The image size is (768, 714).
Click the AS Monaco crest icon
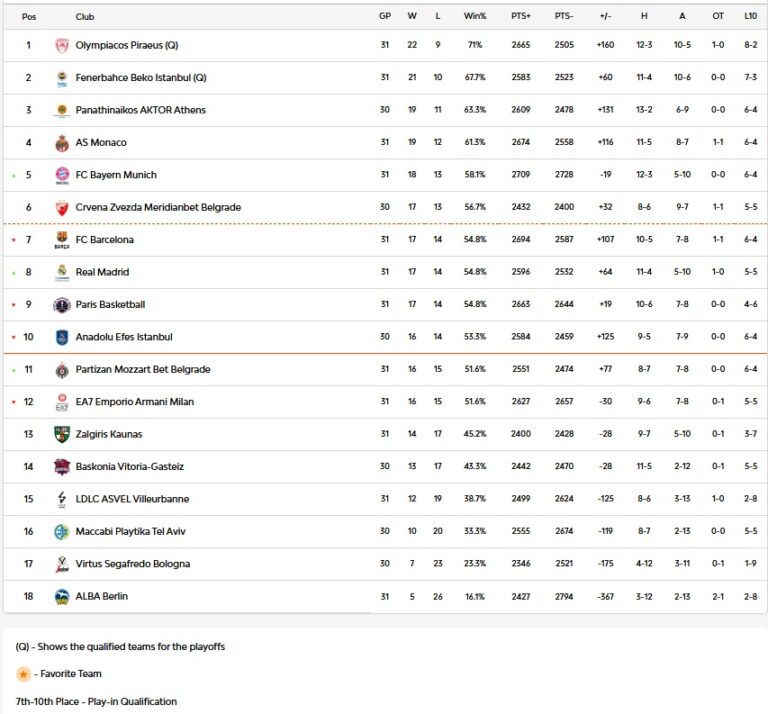coord(62,143)
